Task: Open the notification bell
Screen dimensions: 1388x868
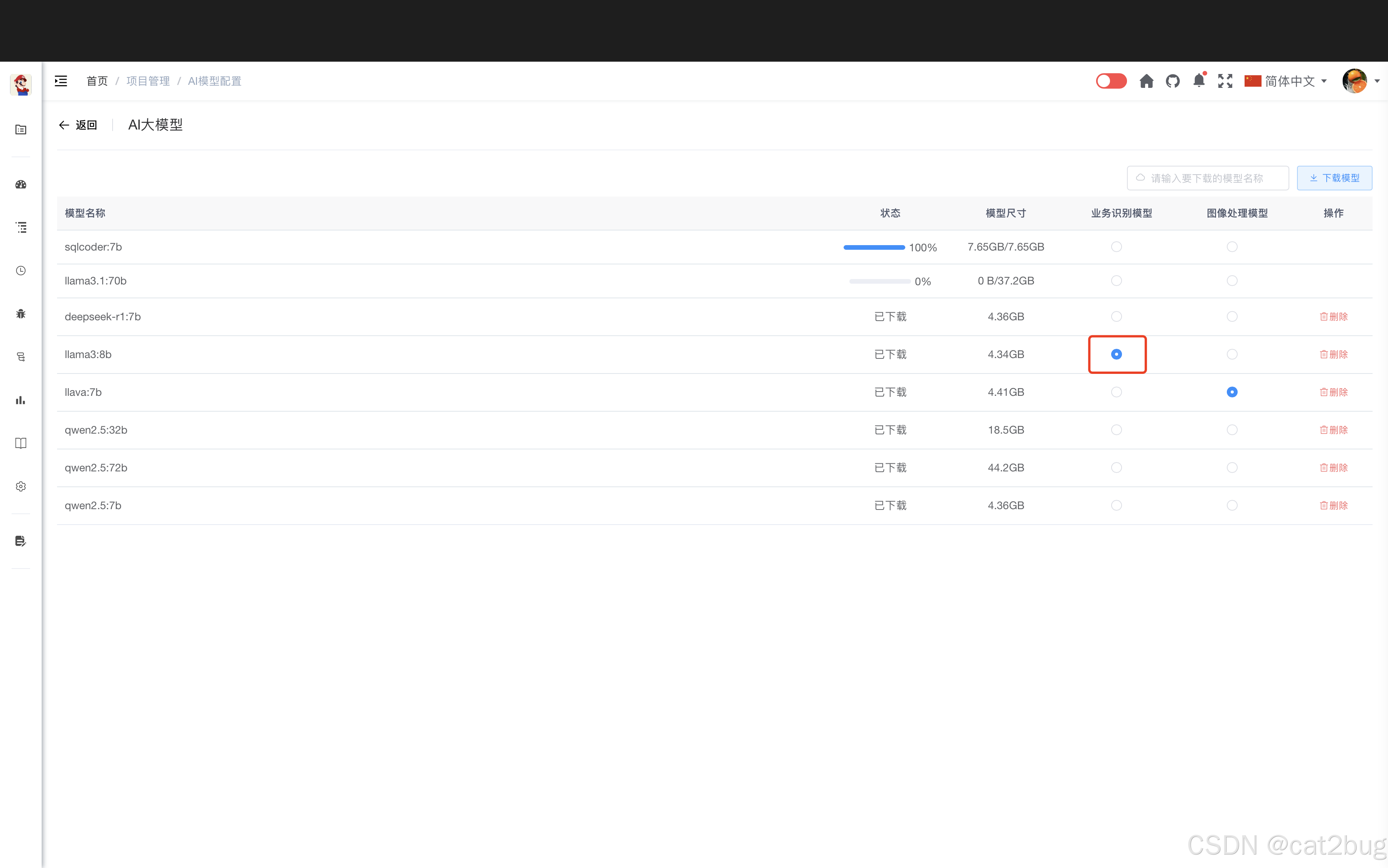Action: click(1198, 81)
